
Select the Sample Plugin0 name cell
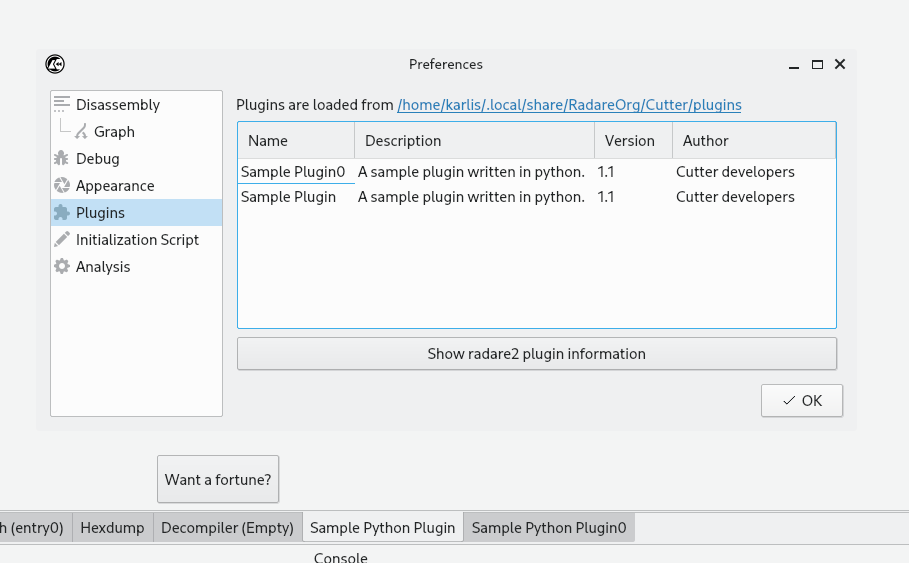click(x=296, y=172)
